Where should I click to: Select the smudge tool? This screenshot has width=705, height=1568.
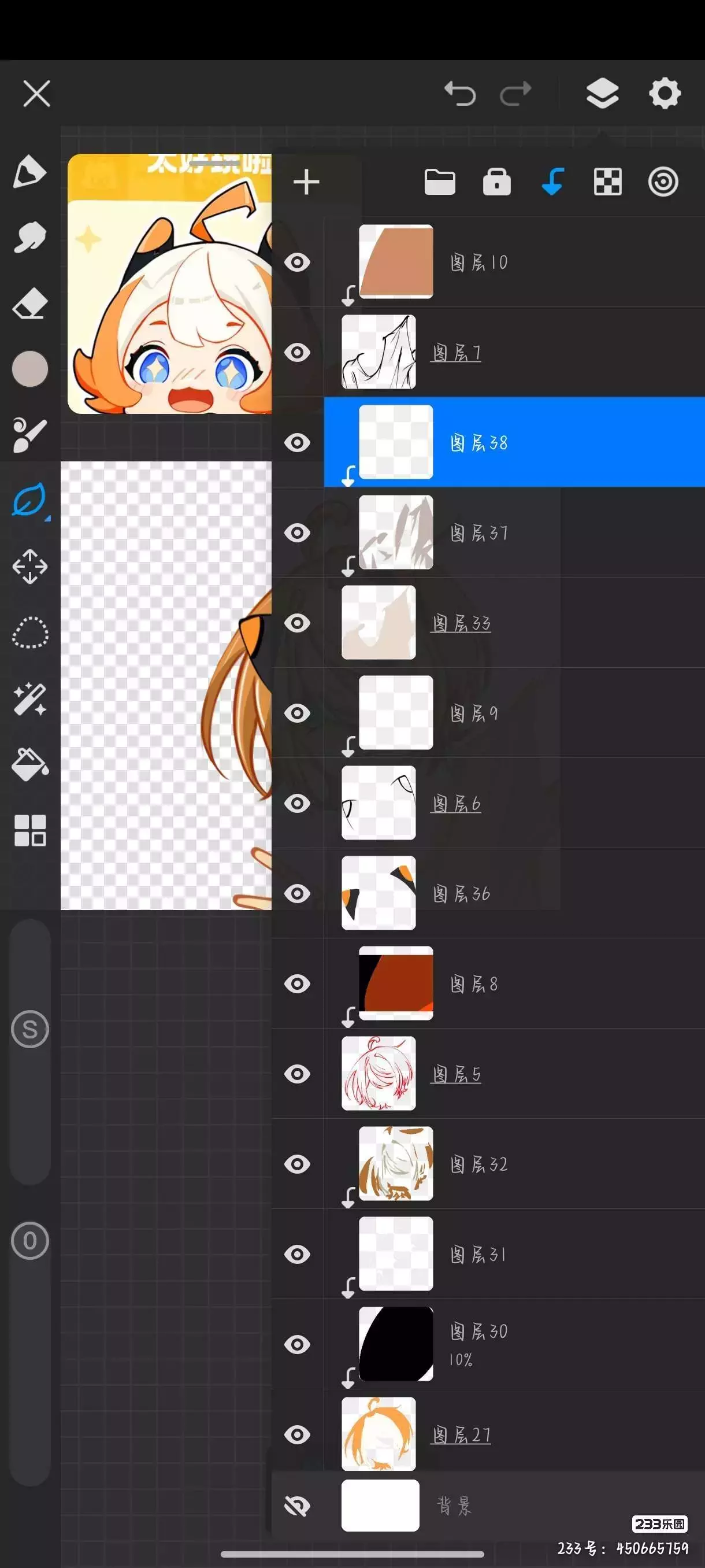[29, 237]
